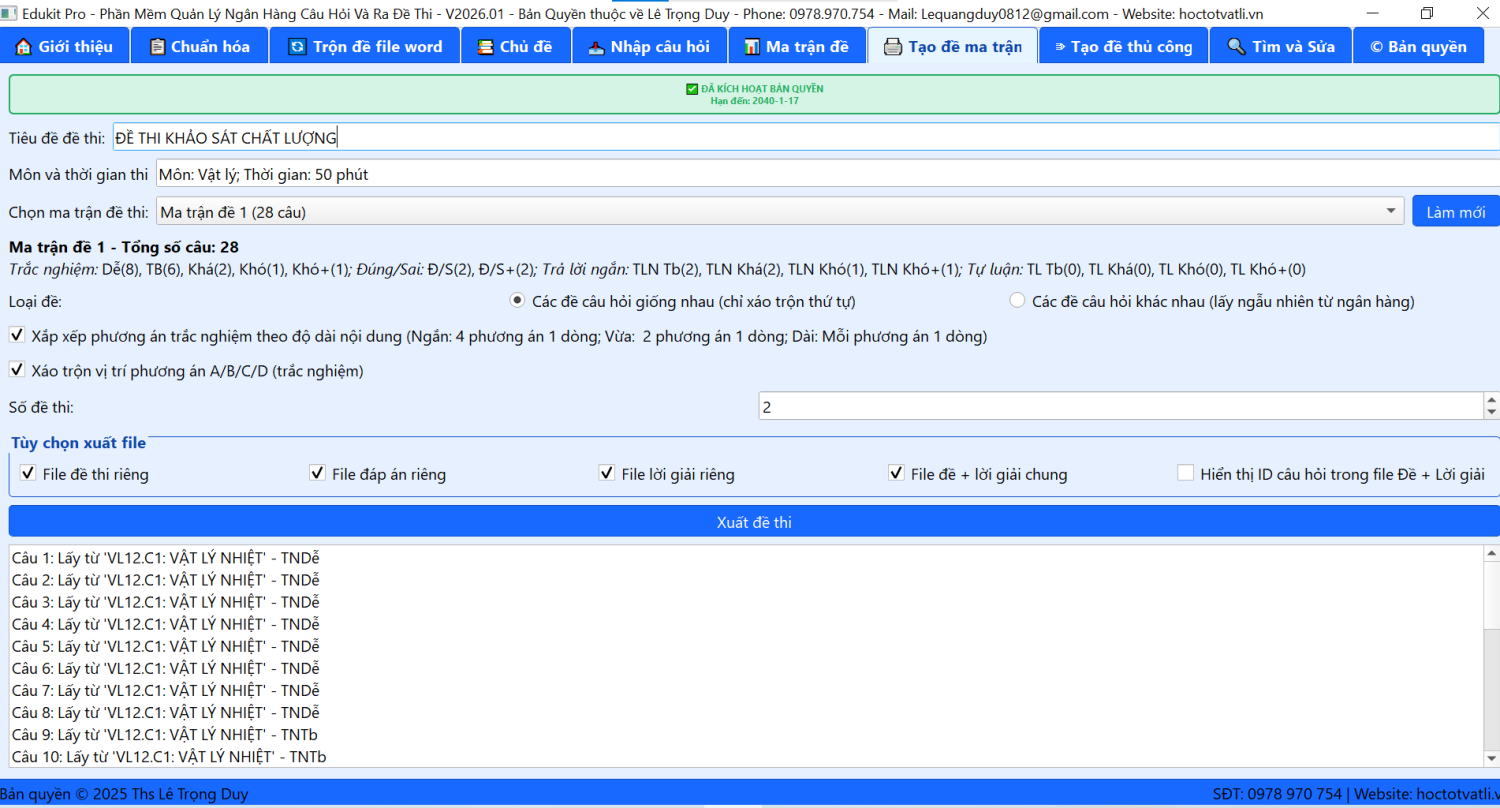
Task: Click the chart icon on Ma trận đề tab
Action: (x=751, y=47)
